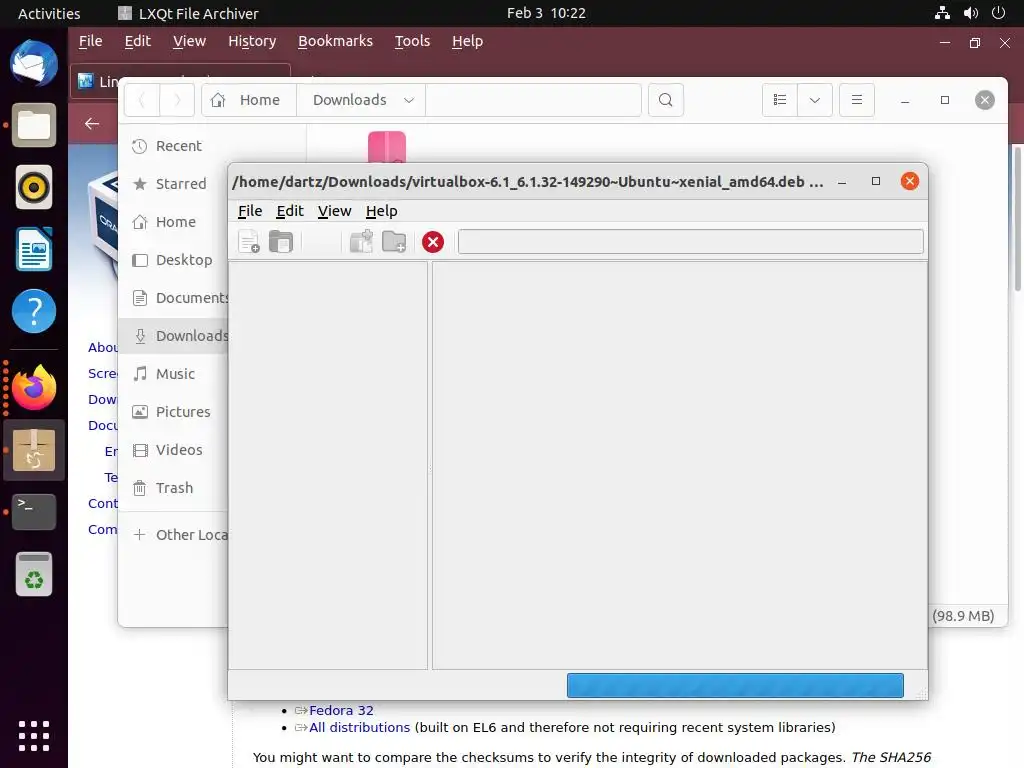Launch LibreOffice Writer from the dock
The image size is (1024, 768).
tap(34, 249)
